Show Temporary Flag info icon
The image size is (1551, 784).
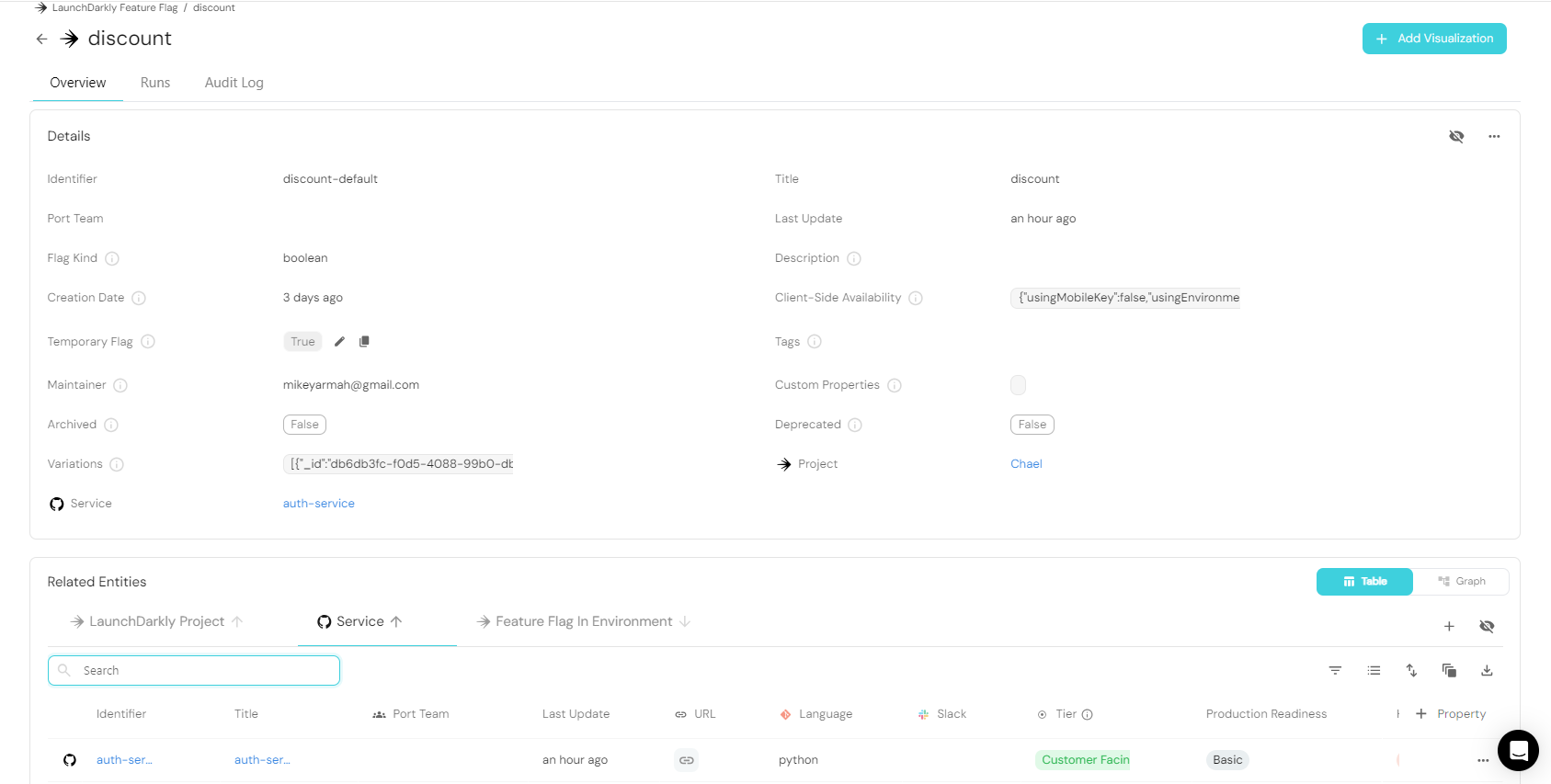[148, 342]
